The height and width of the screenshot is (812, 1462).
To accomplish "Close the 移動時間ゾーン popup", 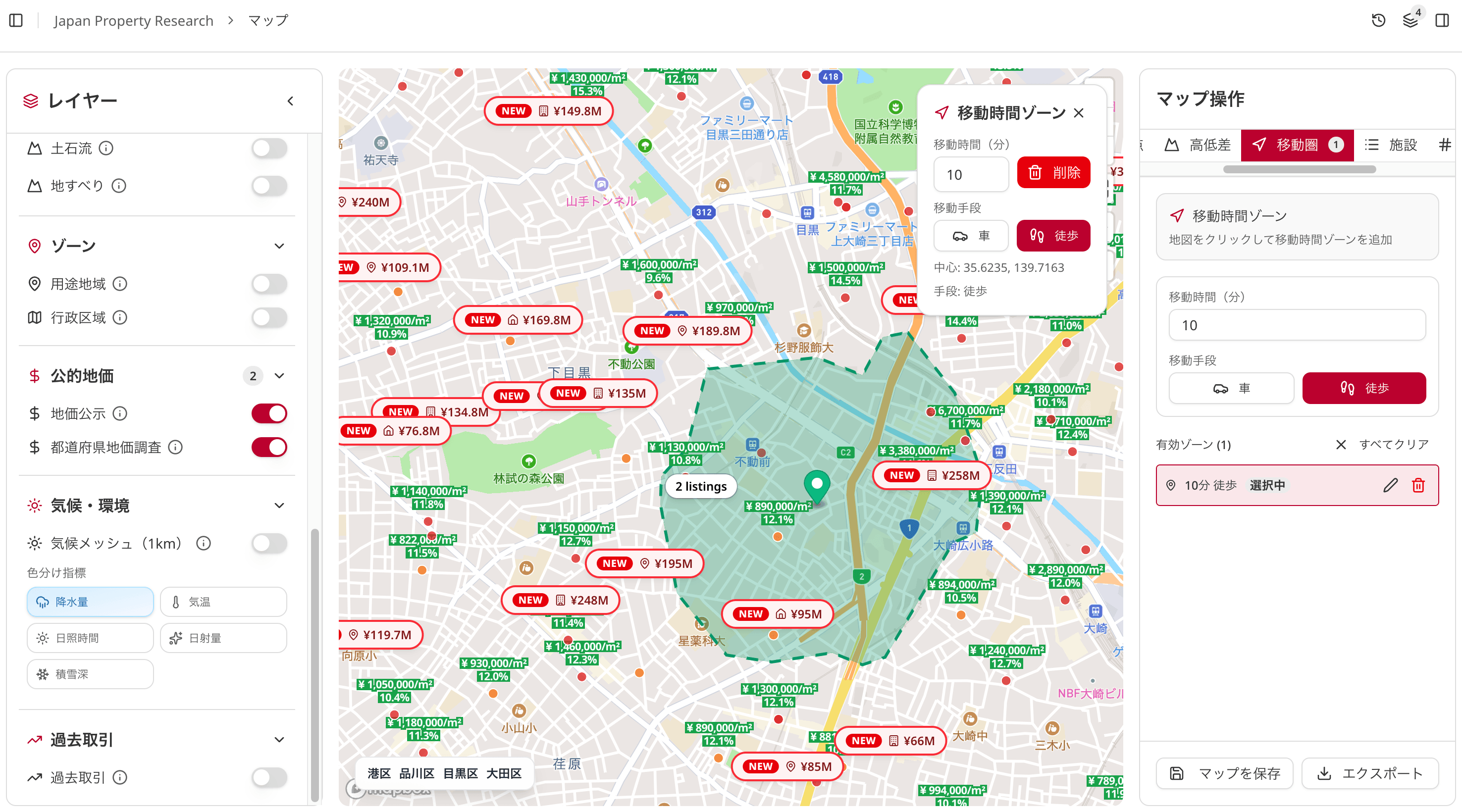I will [x=1079, y=113].
